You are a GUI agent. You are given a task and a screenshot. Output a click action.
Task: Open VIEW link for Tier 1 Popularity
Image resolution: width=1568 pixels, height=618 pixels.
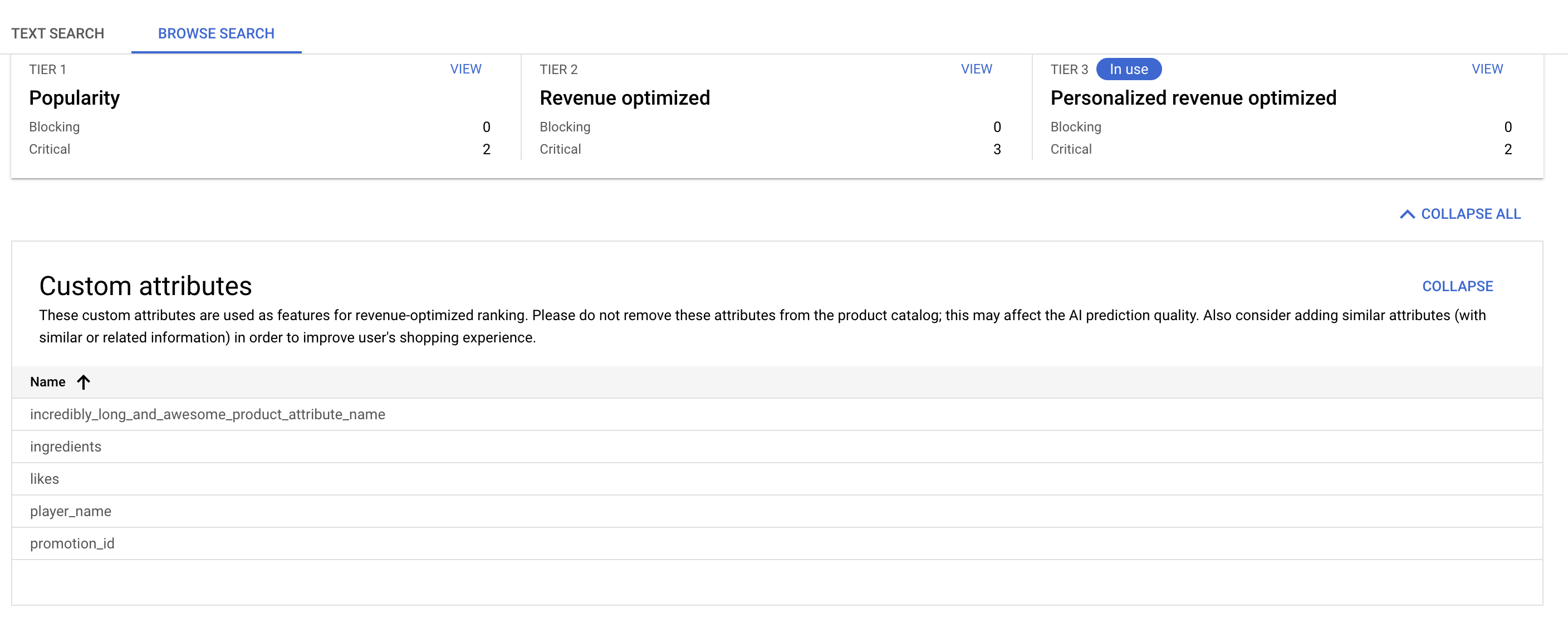pos(465,70)
